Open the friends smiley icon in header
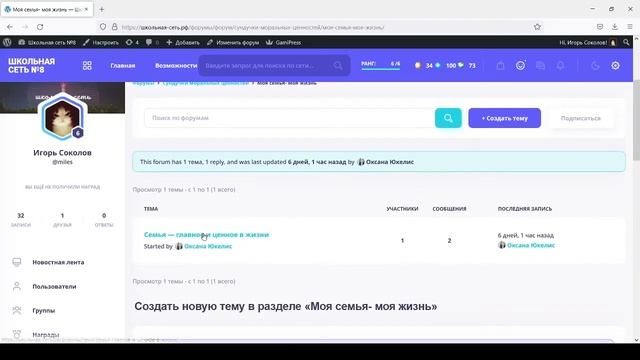Image resolution: width=640 pixels, height=360 pixels. click(520, 65)
